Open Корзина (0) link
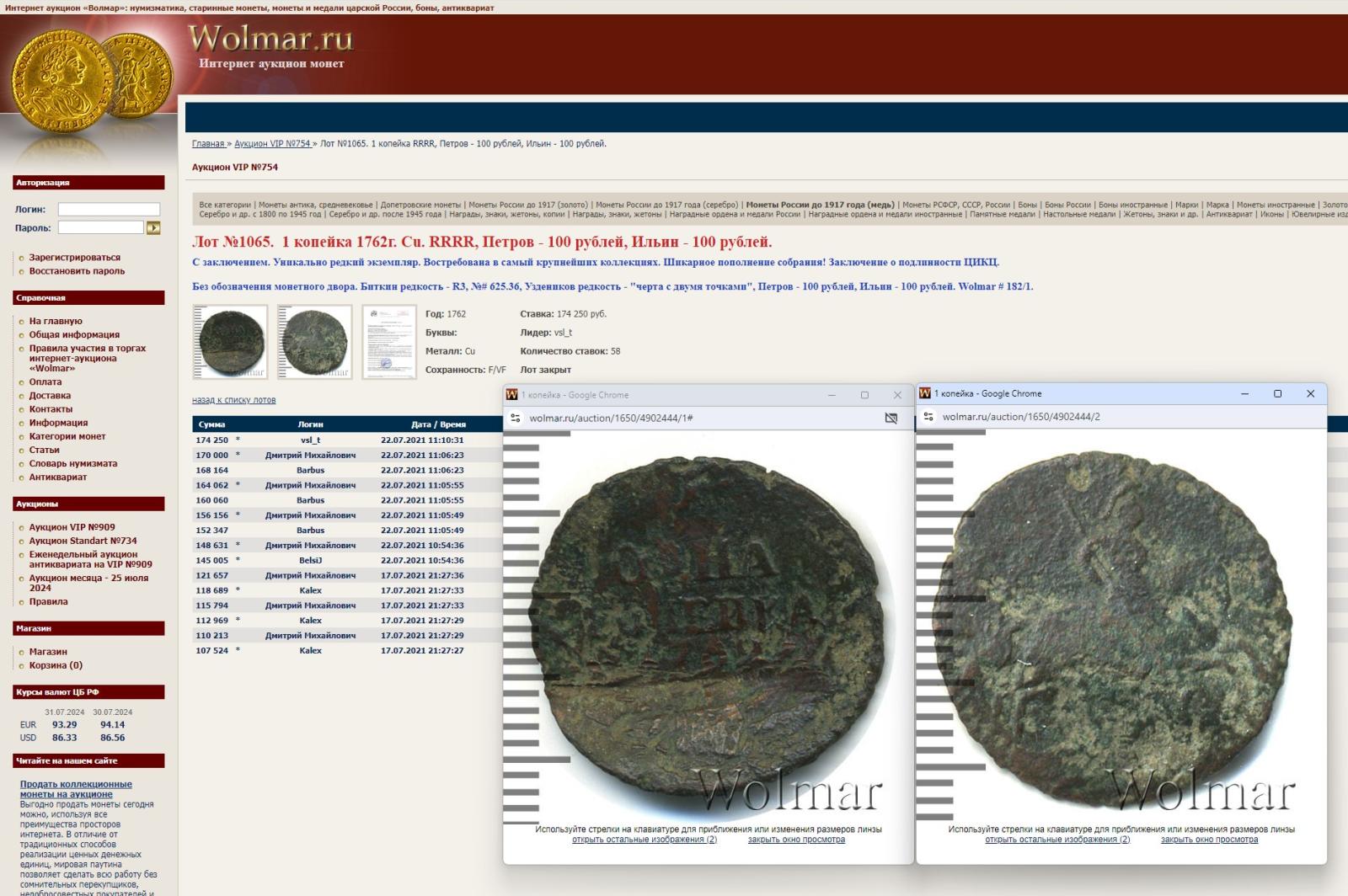The height and width of the screenshot is (896, 1348). coord(56,665)
